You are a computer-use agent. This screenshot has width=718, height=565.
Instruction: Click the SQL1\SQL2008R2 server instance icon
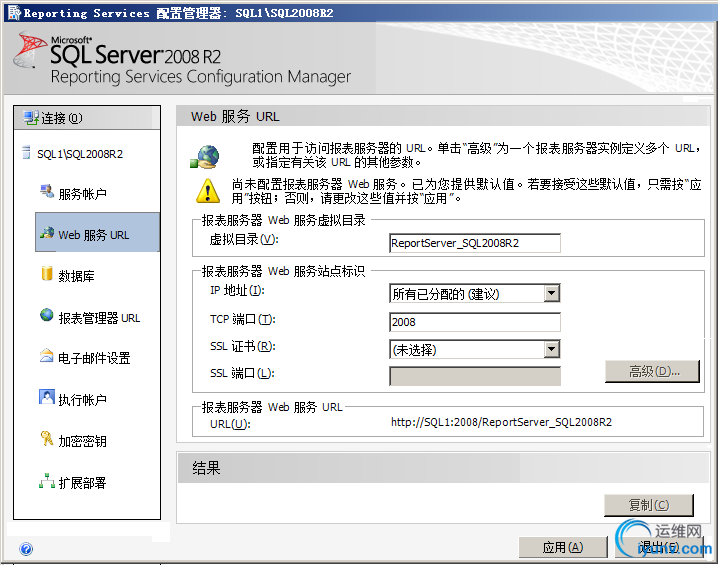[x=27, y=152]
